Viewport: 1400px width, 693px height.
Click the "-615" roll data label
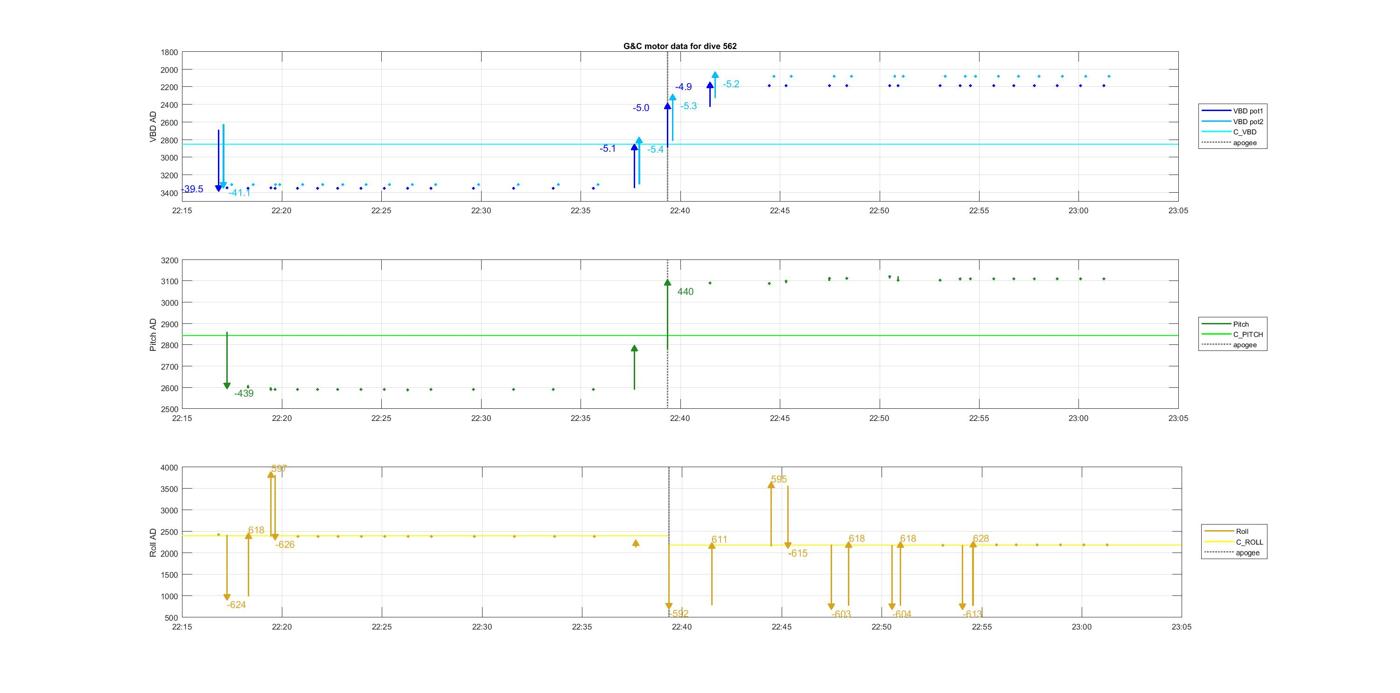tap(798, 553)
